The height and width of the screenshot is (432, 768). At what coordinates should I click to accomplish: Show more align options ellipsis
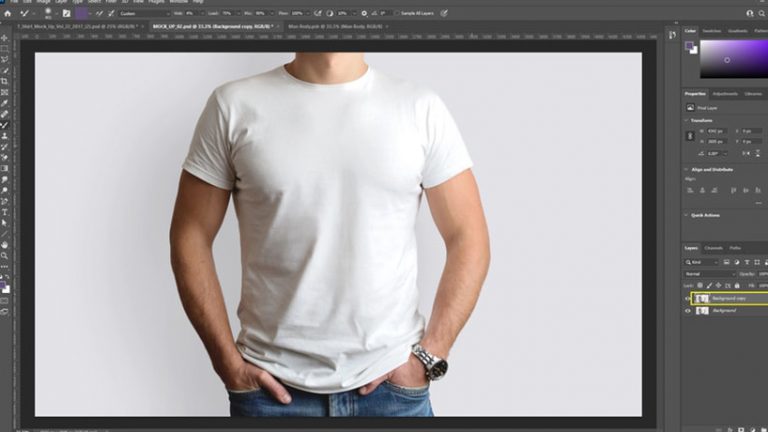click(758, 203)
